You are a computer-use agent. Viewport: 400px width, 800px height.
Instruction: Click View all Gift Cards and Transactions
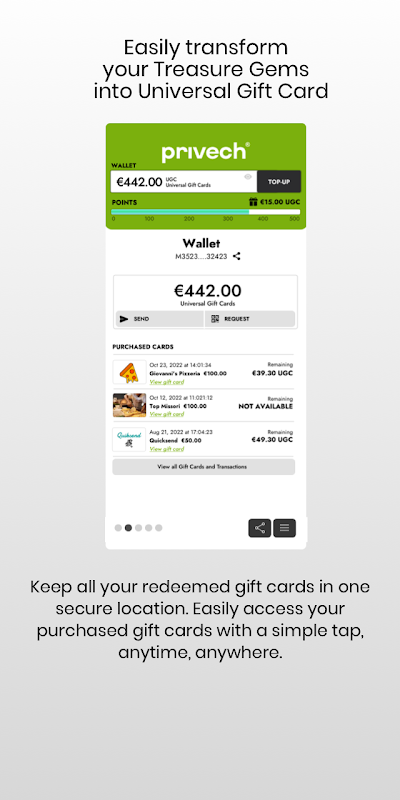(x=204, y=467)
